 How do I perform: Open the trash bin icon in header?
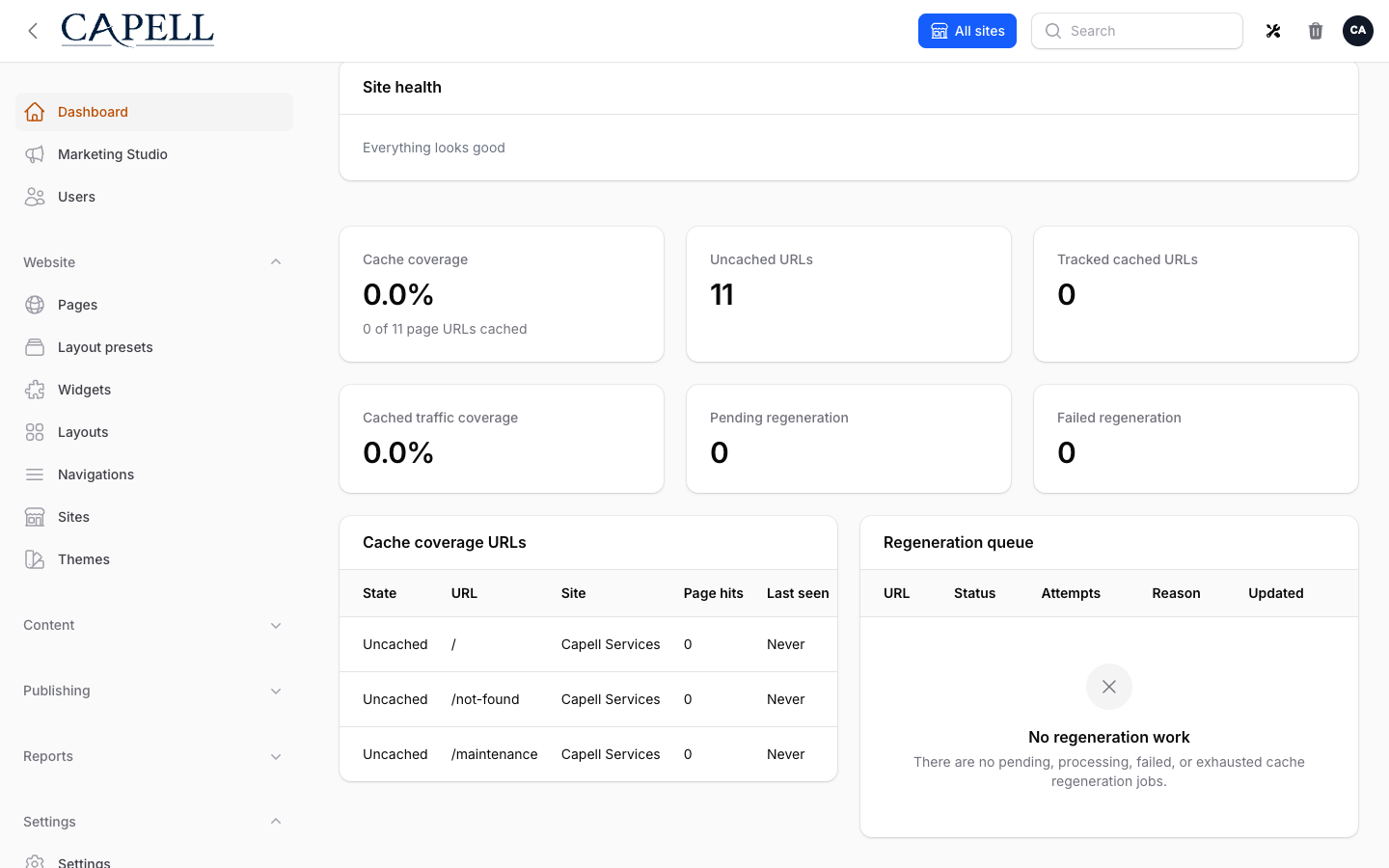point(1316,31)
